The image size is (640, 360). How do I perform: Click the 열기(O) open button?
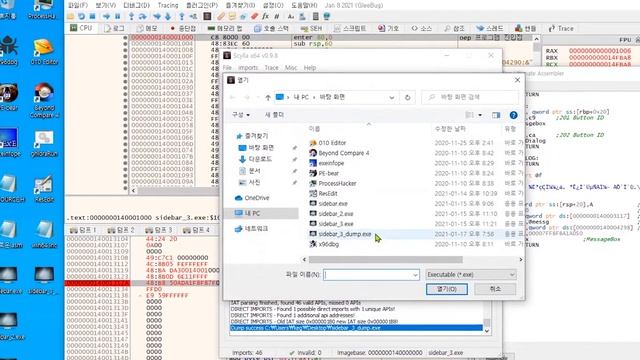coord(447,289)
